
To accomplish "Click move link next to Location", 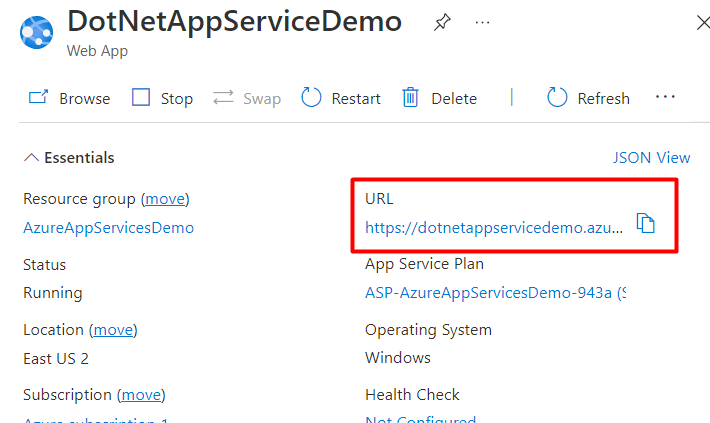I will click(113, 330).
